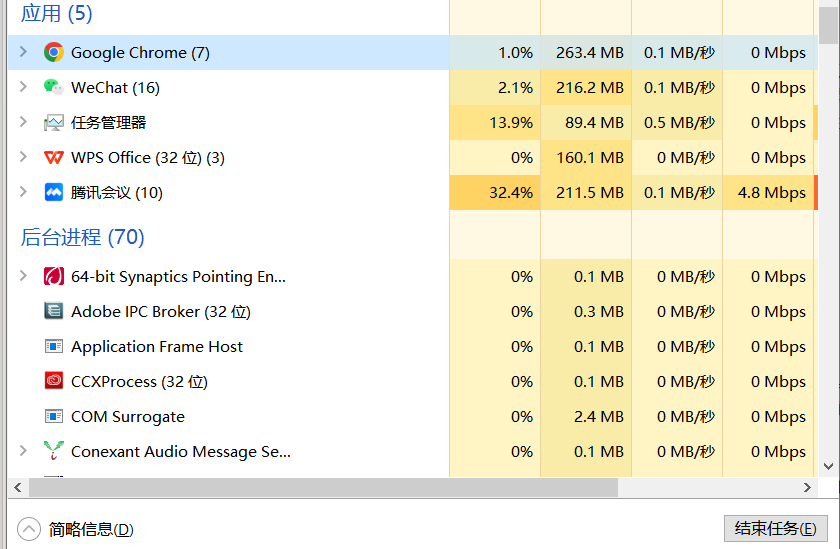Click the WeChat app icon
This screenshot has width=840, height=549.
[54, 88]
